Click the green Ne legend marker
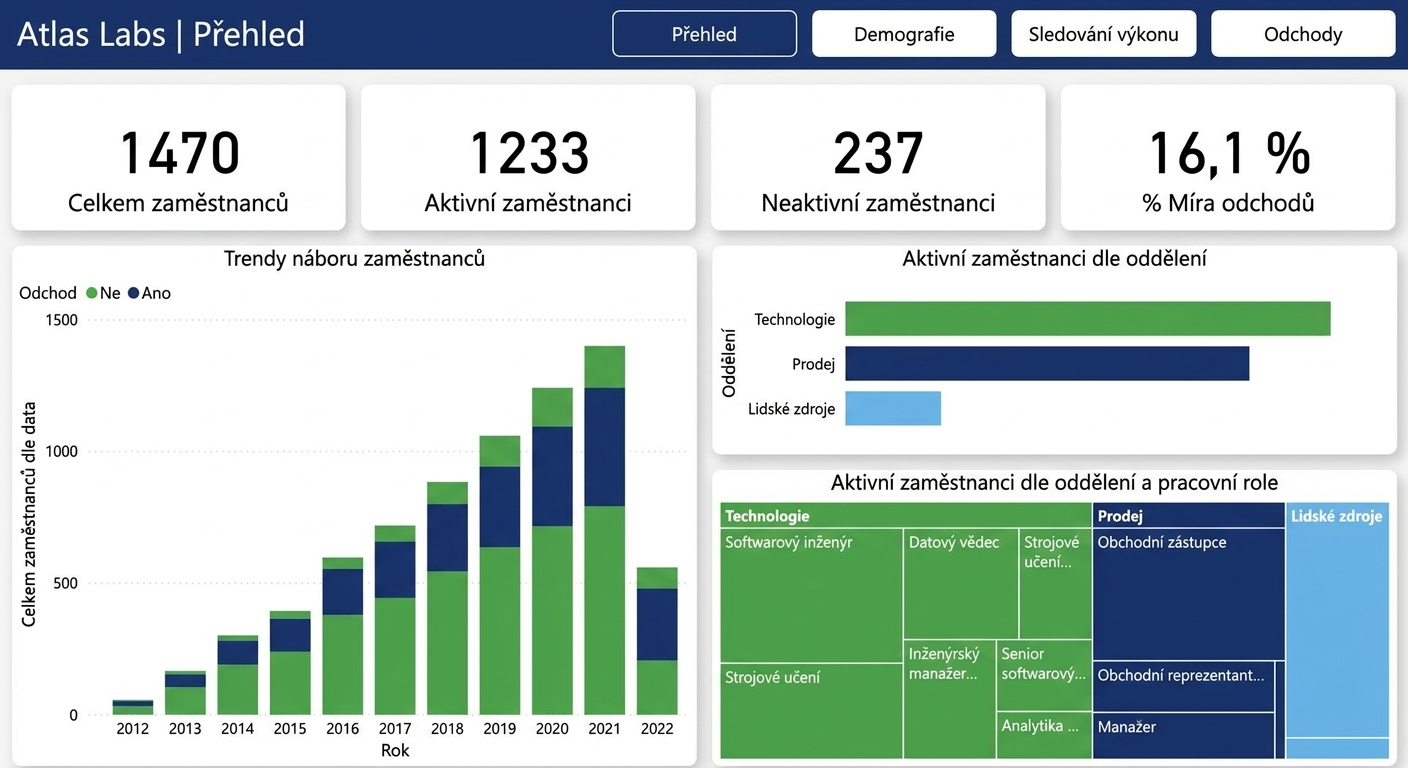The height and width of the screenshot is (768, 1408). [x=91, y=293]
